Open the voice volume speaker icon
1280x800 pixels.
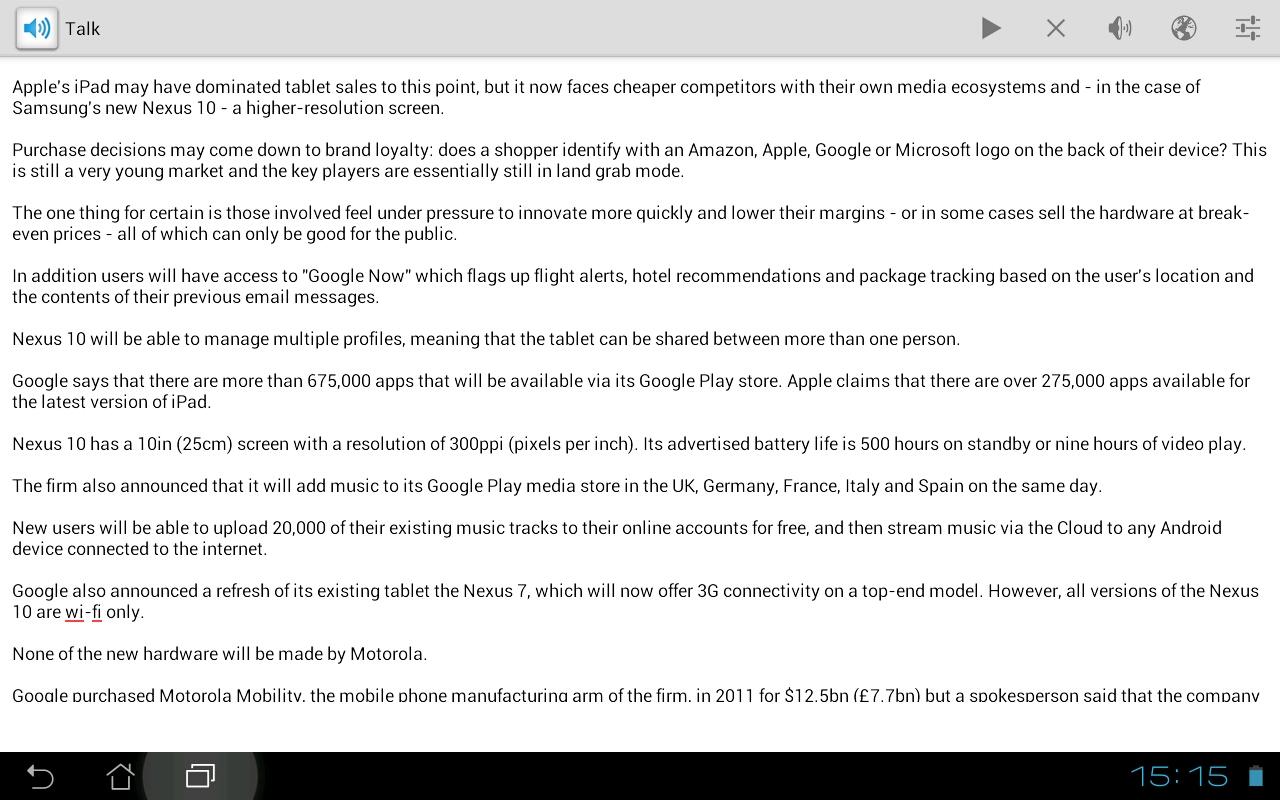click(x=1120, y=28)
